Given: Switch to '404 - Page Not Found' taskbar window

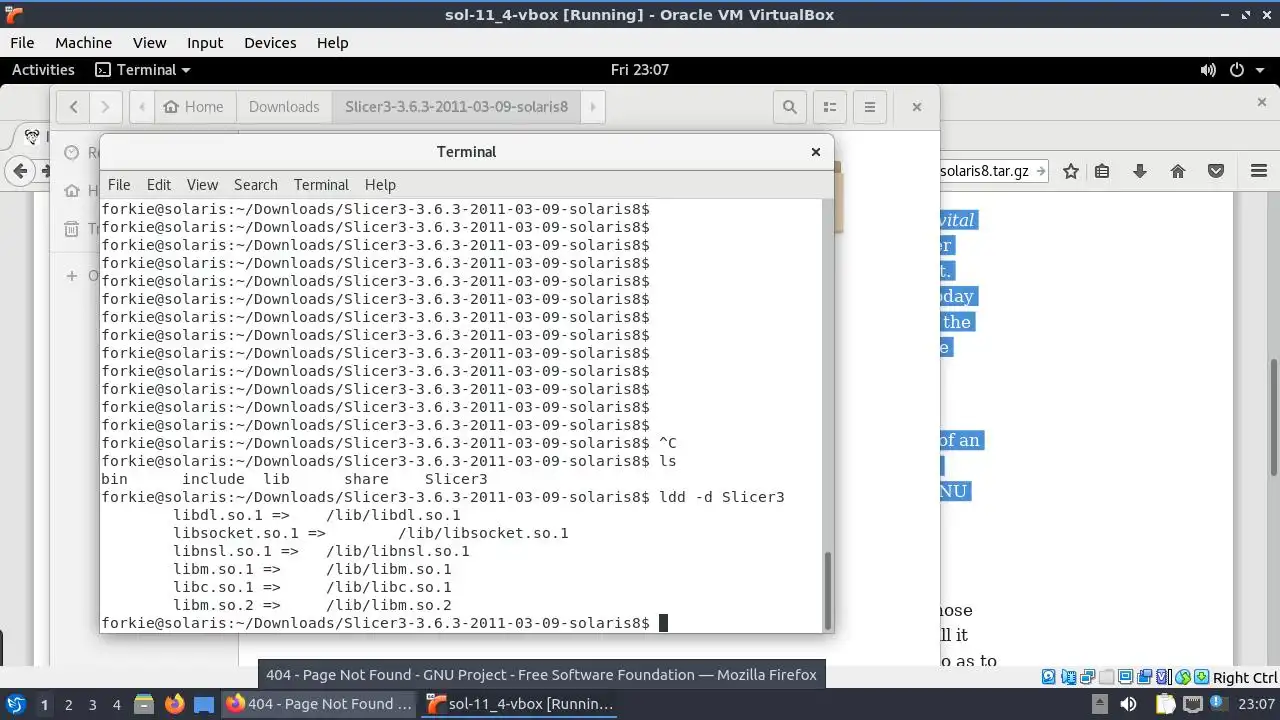Looking at the screenshot, I should click(x=320, y=704).
